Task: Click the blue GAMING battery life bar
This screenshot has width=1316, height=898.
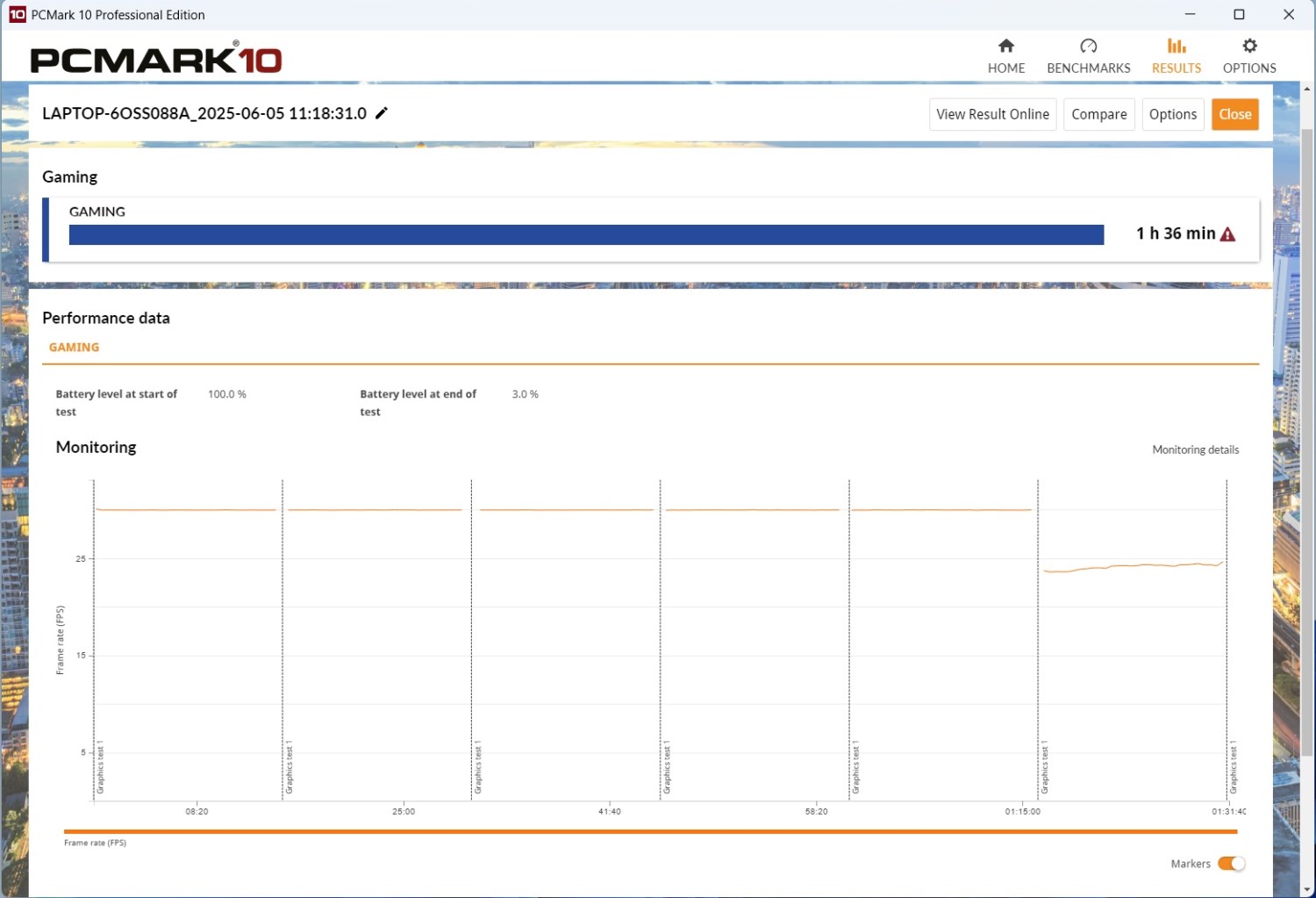Action: [586, 234]
